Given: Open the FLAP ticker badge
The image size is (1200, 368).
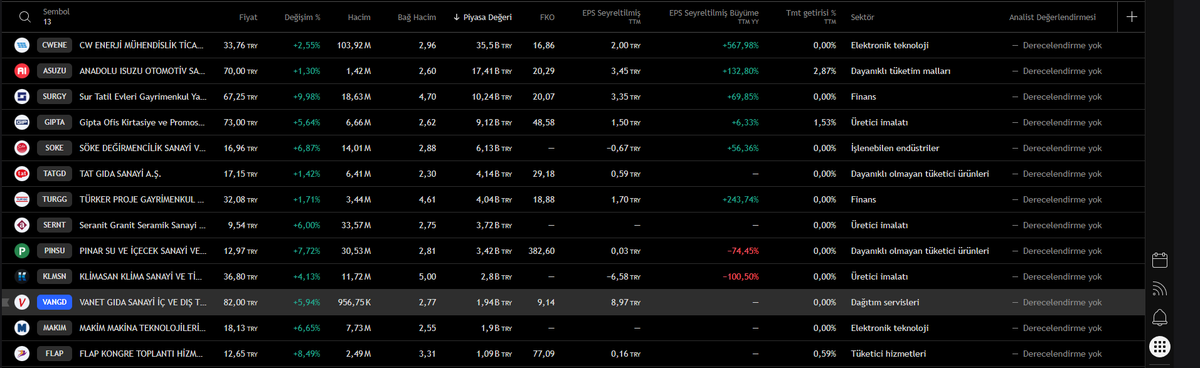Looking at the screenshot, I should pyautogui.click(x=53, y=353).
